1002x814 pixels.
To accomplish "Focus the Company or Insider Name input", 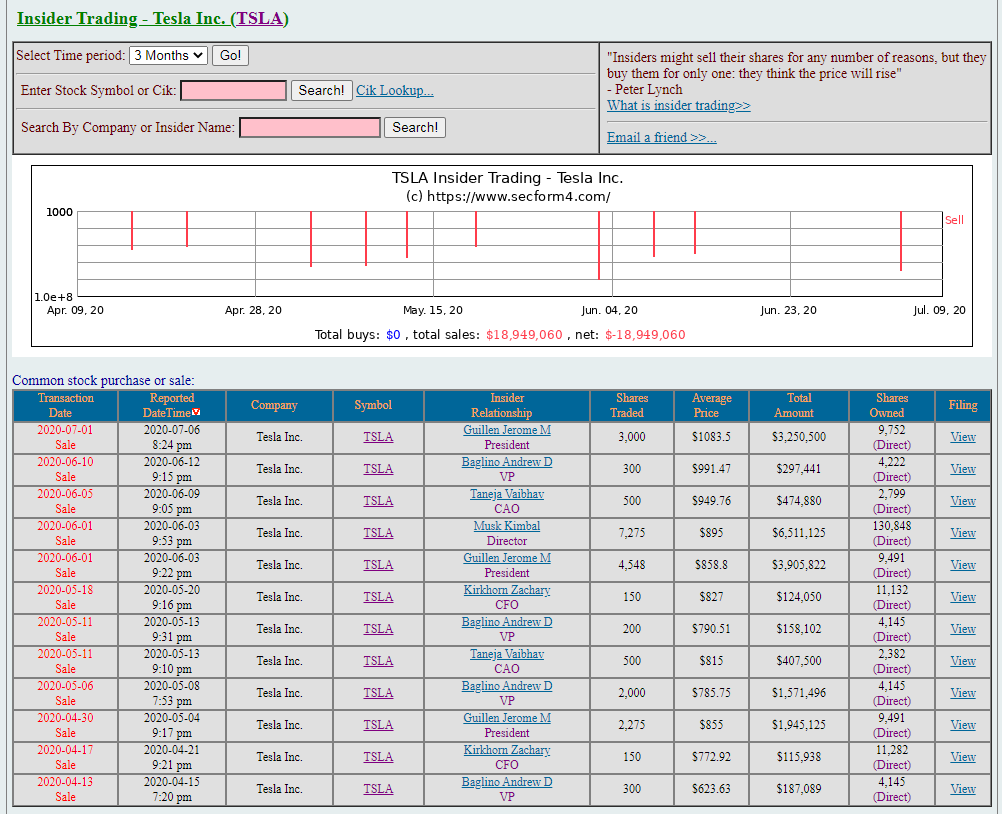I will pos(310,128).
